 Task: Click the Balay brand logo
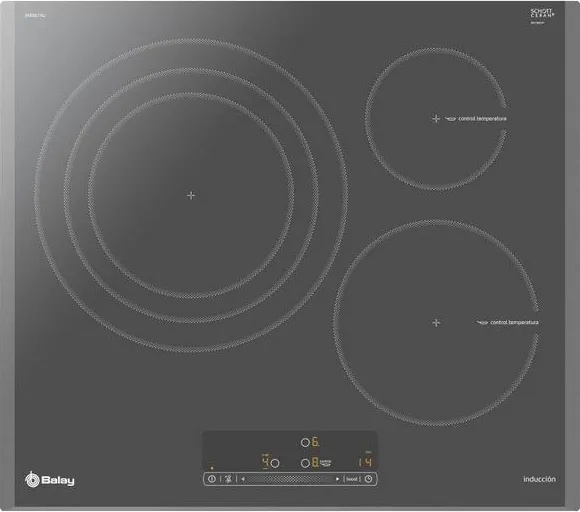[50, 480]
